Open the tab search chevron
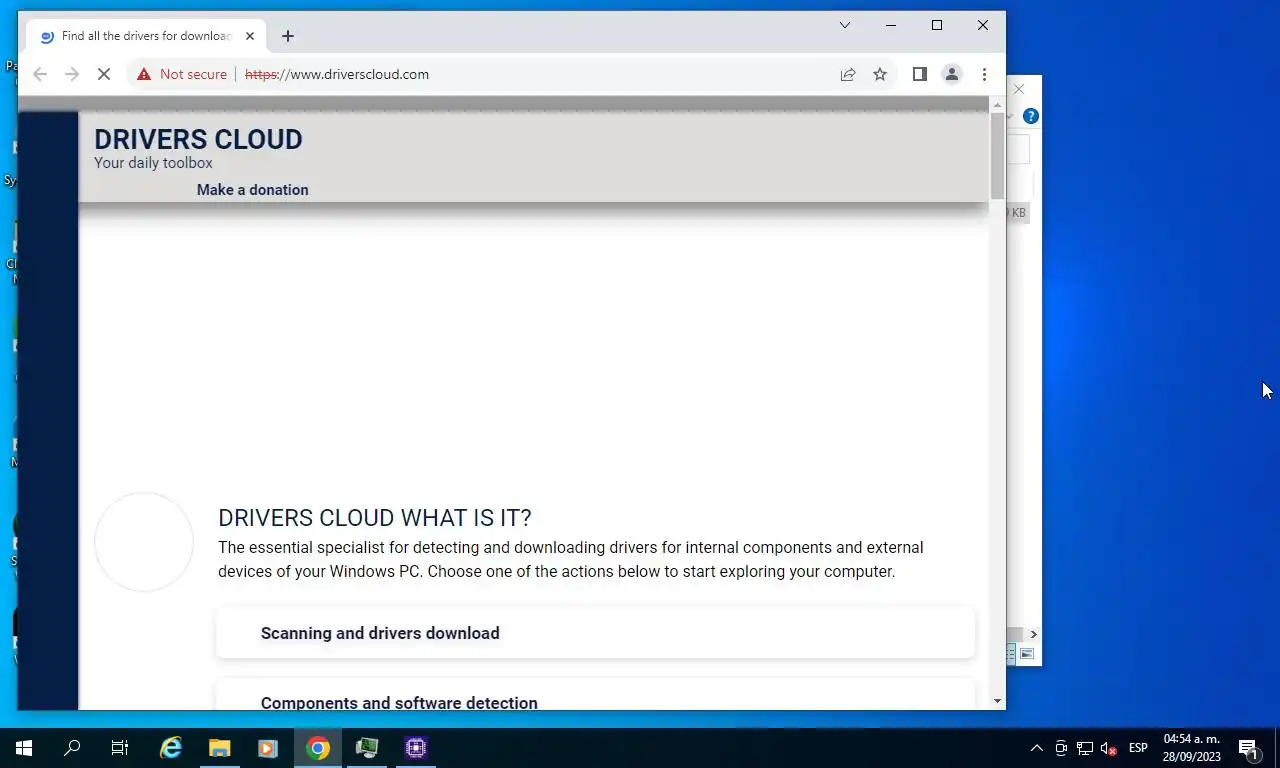1280x768 pixels. (x=845, y=25)
